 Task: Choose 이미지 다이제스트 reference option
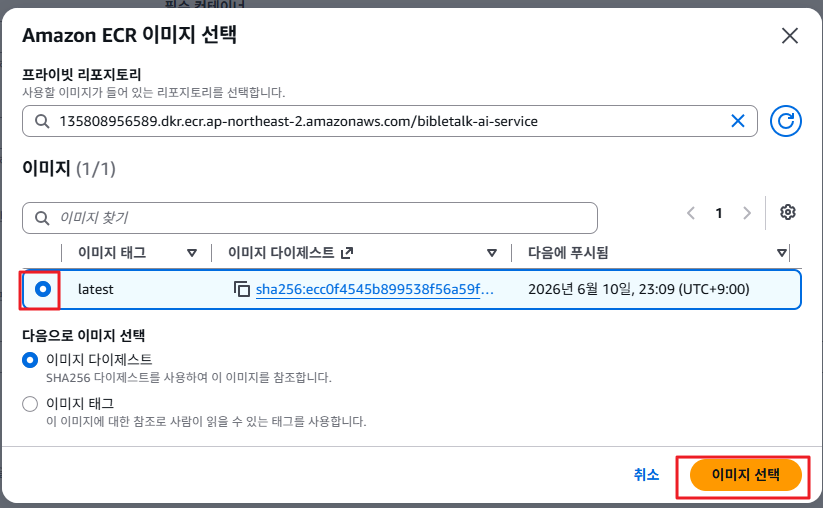coord(30,360)
